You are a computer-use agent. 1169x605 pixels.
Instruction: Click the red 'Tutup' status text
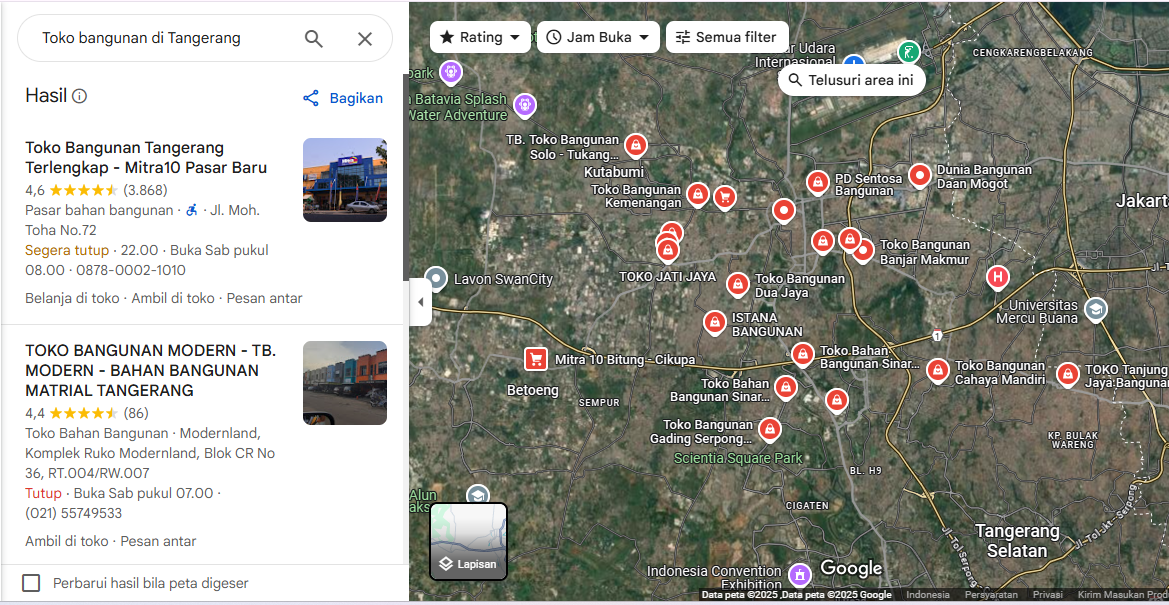point(43,493)
